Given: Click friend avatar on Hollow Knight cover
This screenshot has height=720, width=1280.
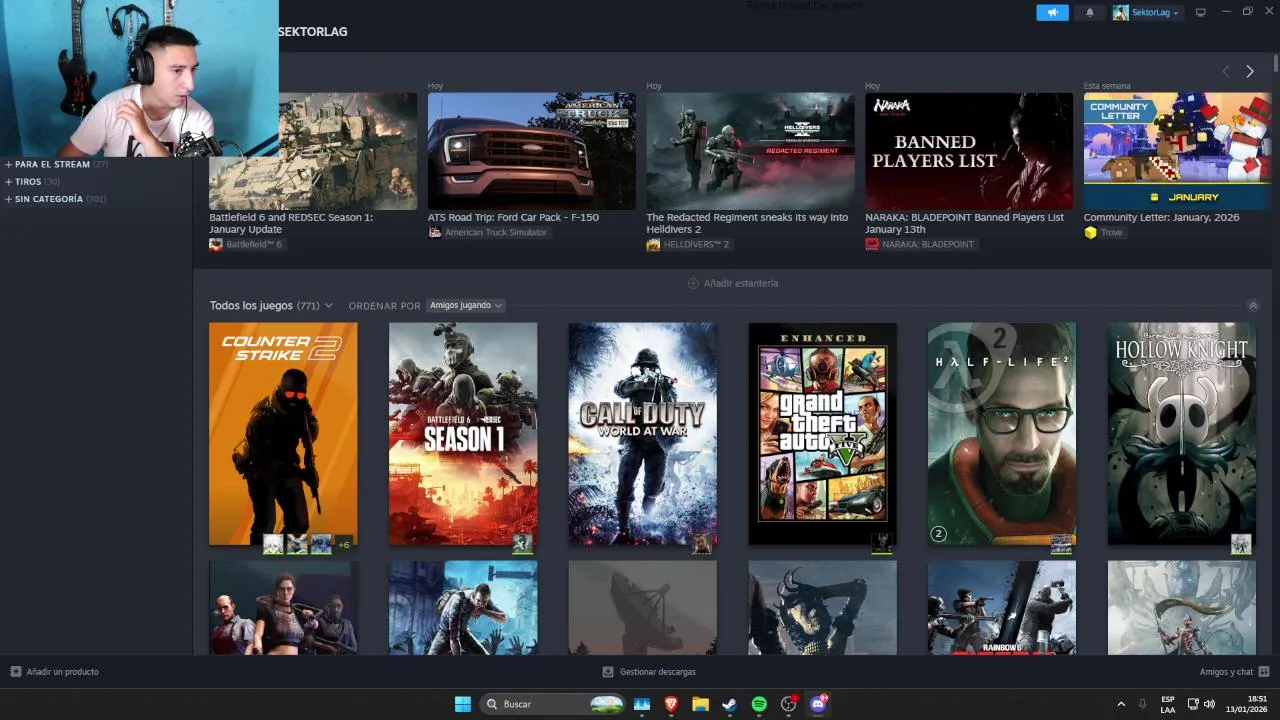Looking at the screenshot, I should tap(1241, 544).
